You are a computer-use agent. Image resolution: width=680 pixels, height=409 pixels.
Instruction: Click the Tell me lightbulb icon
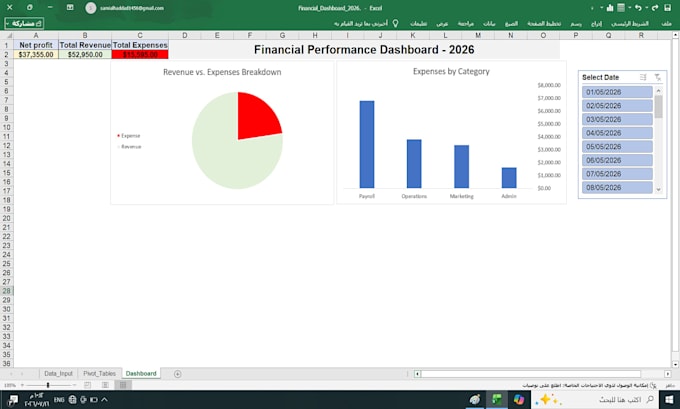click(x=396, y=23)
